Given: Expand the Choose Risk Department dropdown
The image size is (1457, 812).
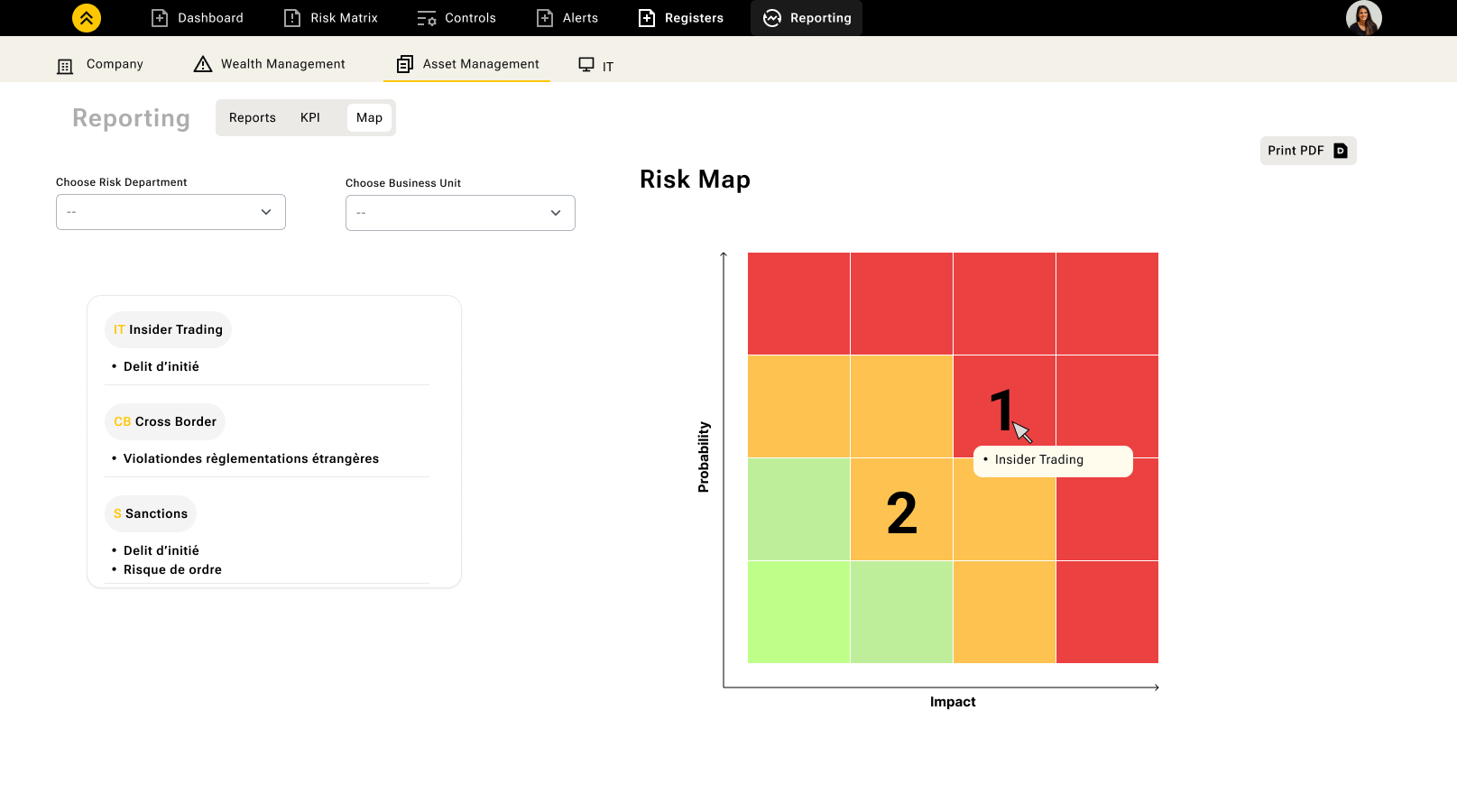Looking at the screenshot, I should (x=171, y=212).
